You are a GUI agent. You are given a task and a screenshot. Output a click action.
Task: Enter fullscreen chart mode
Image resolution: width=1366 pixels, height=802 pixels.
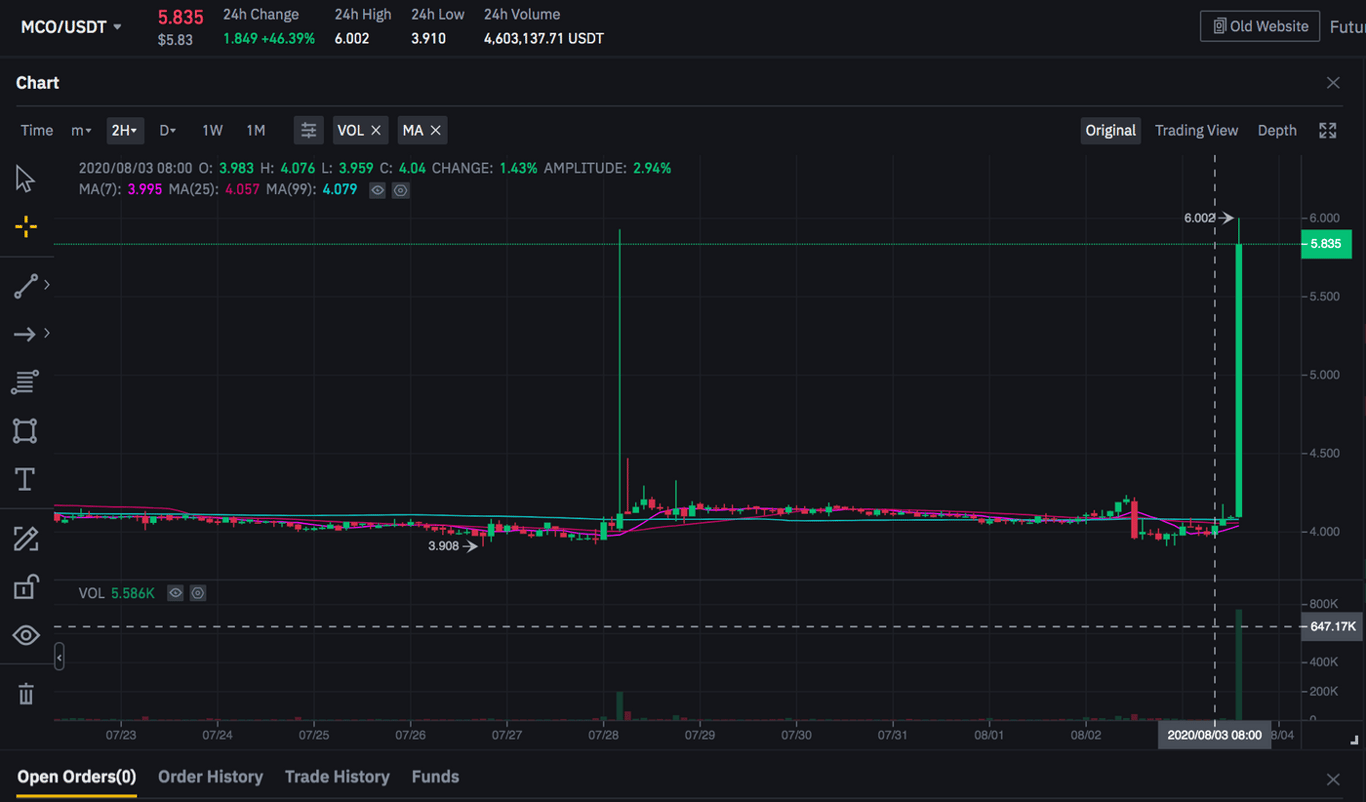point(1328,130)
